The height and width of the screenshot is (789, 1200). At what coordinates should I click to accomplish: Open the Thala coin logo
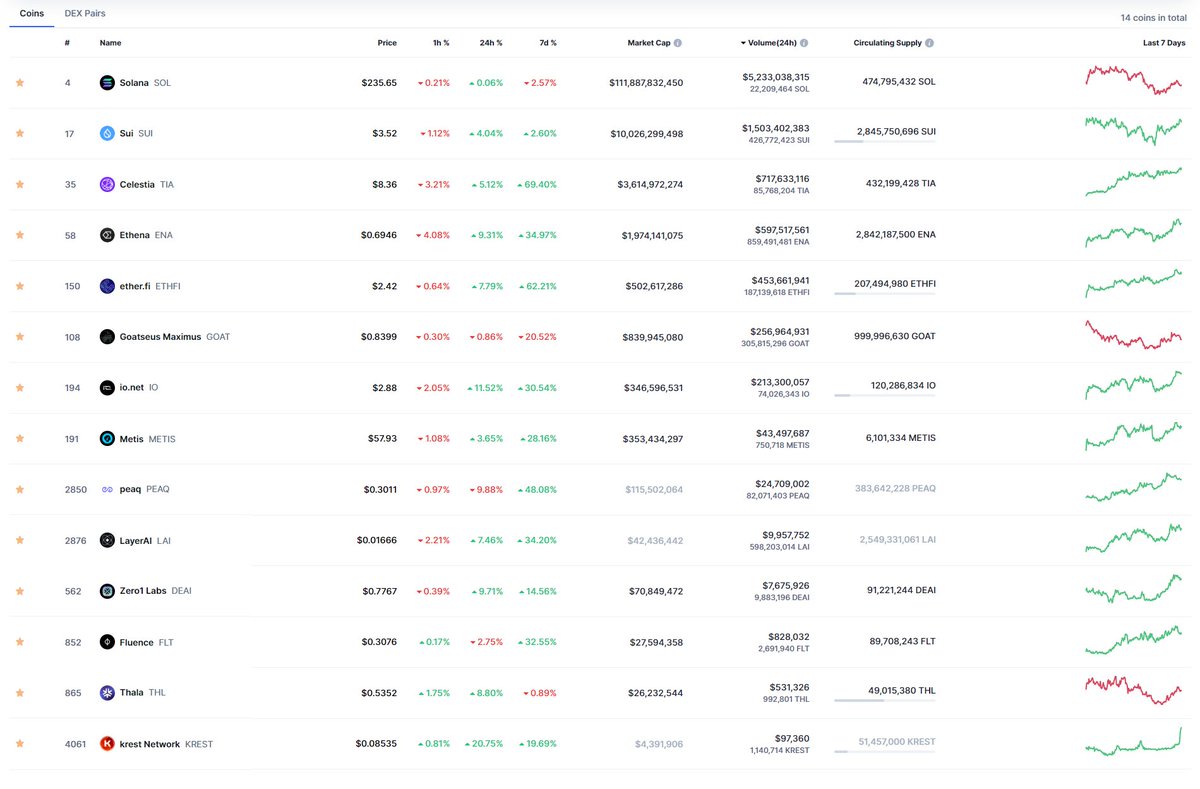click(107, 693)
